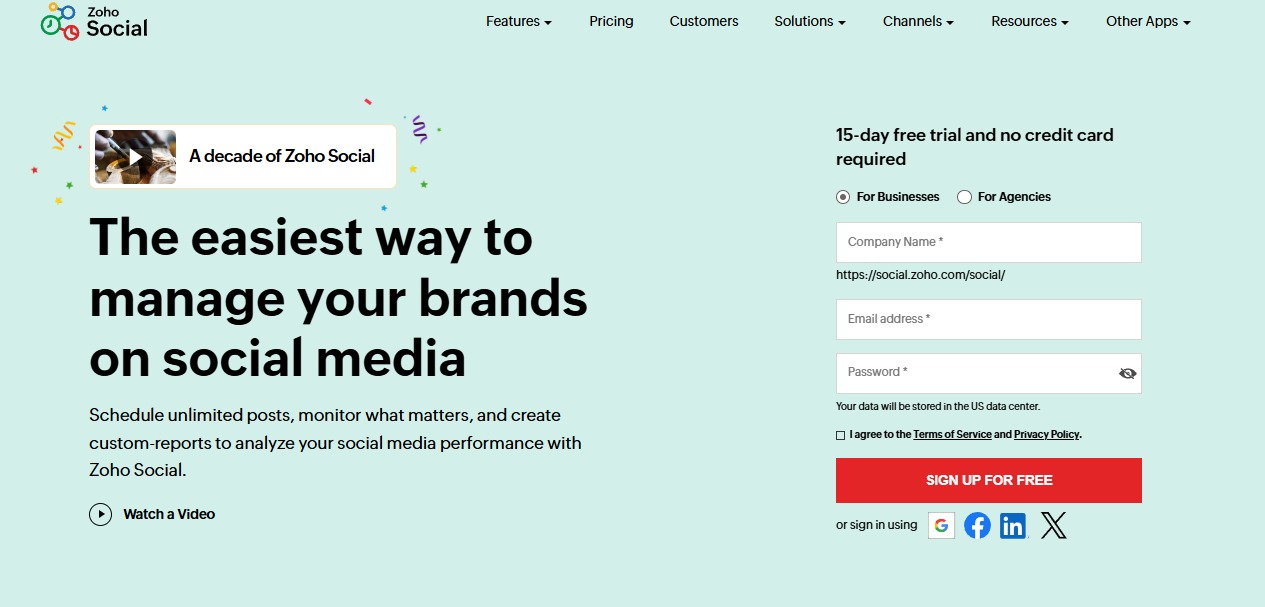1265x607 pixels.
Task: Sign in using the X icon
Action: (x=1053, y=525)
